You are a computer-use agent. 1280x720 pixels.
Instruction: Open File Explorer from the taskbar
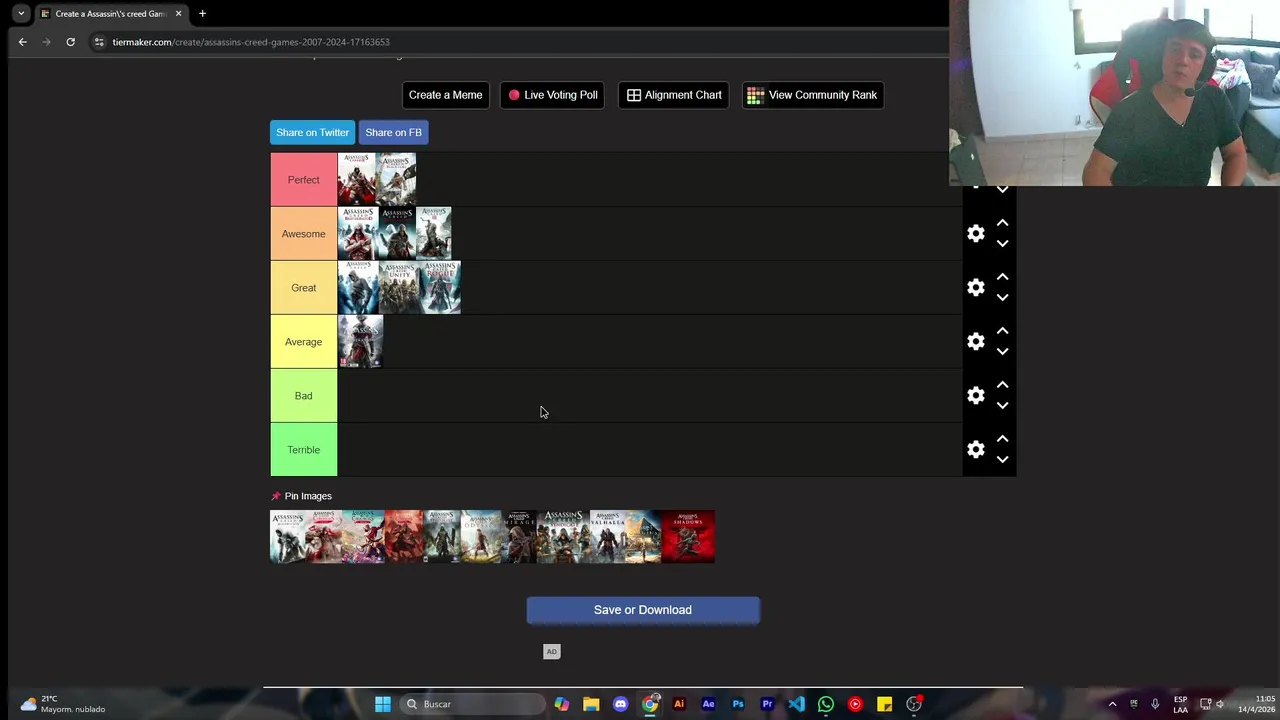click(x=591, y=704)
